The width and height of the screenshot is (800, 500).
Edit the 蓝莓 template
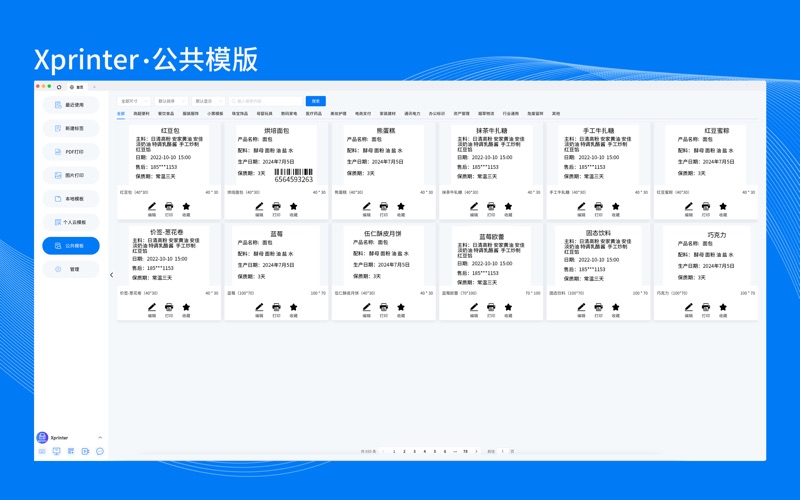259,307
